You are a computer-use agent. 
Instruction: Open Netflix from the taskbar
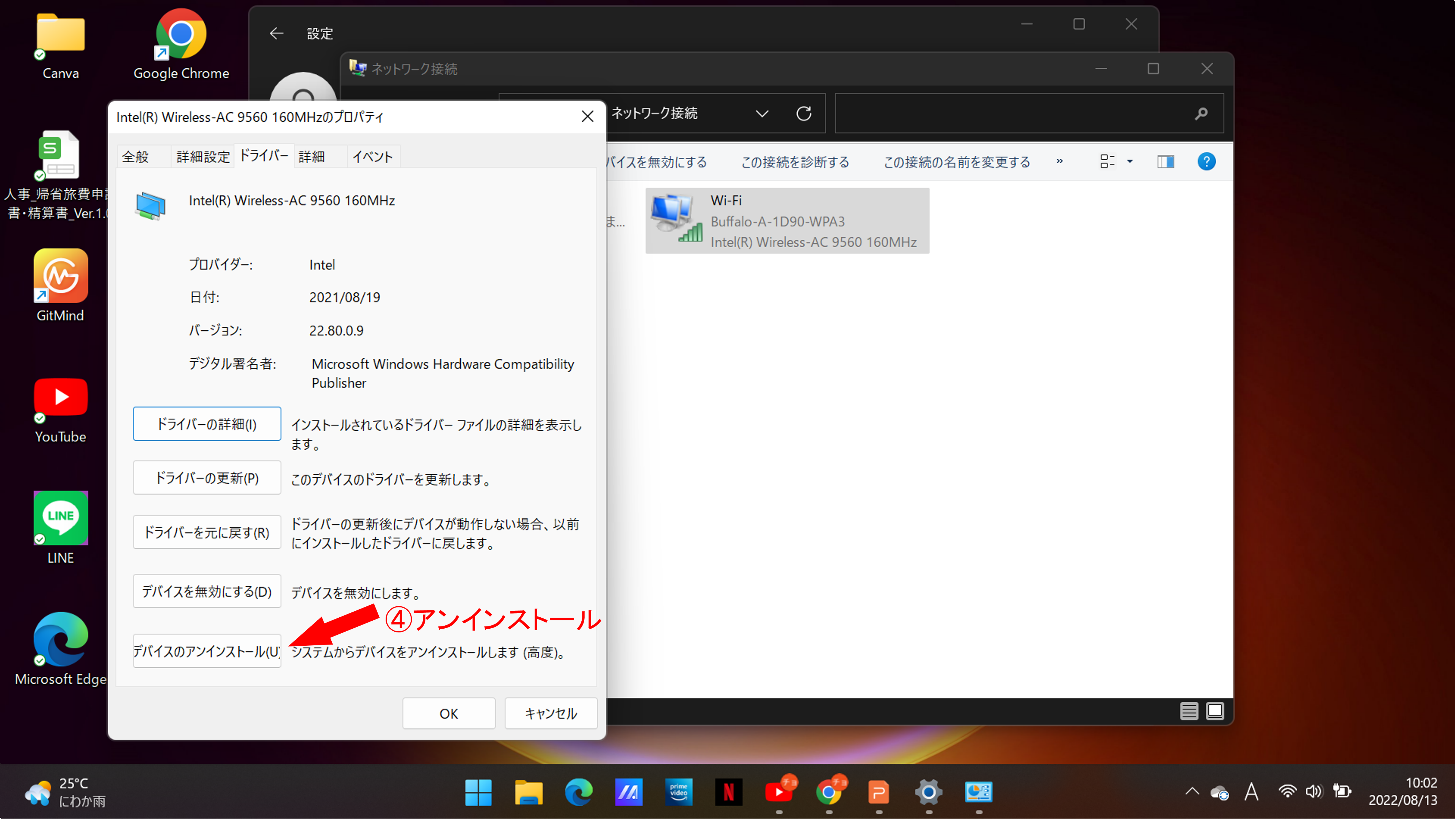[x=728, y=792]
